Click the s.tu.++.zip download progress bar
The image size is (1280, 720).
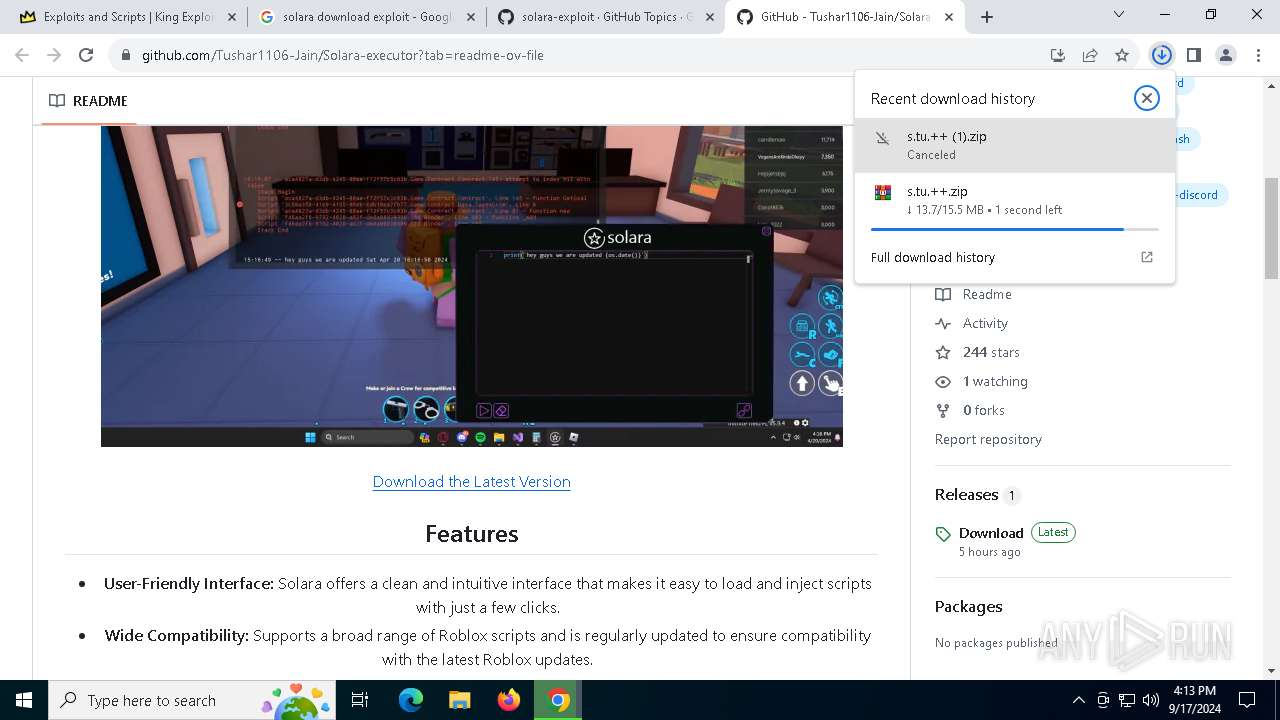pyautogui.click(x=1014, y=229)
